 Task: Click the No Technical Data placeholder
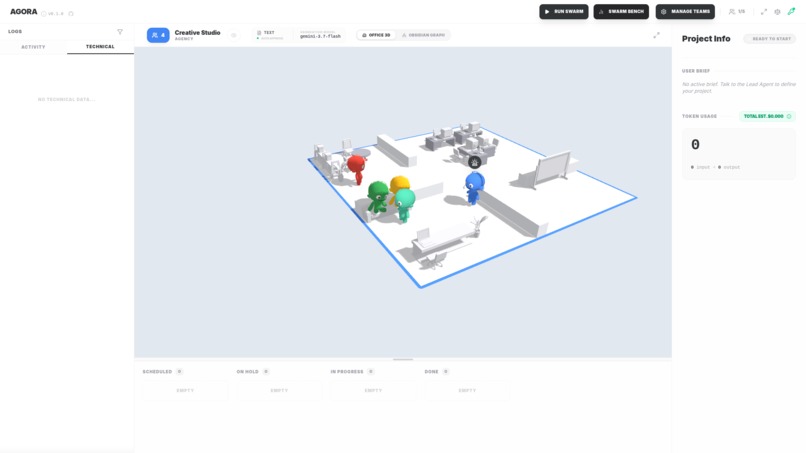(x=66, y=99)
